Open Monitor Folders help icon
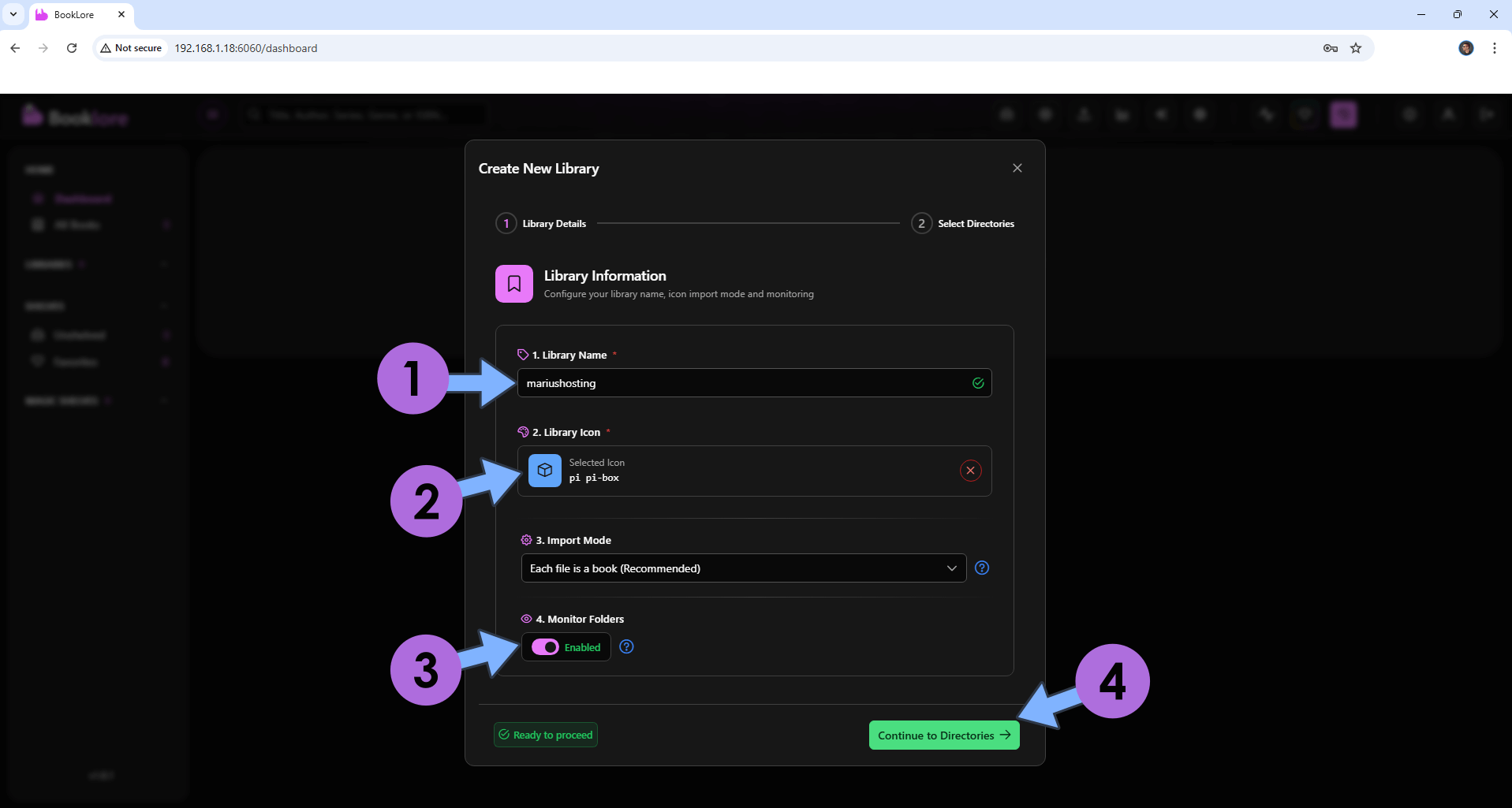Viewport: 1512px width, 808px height. coord(626,646)
